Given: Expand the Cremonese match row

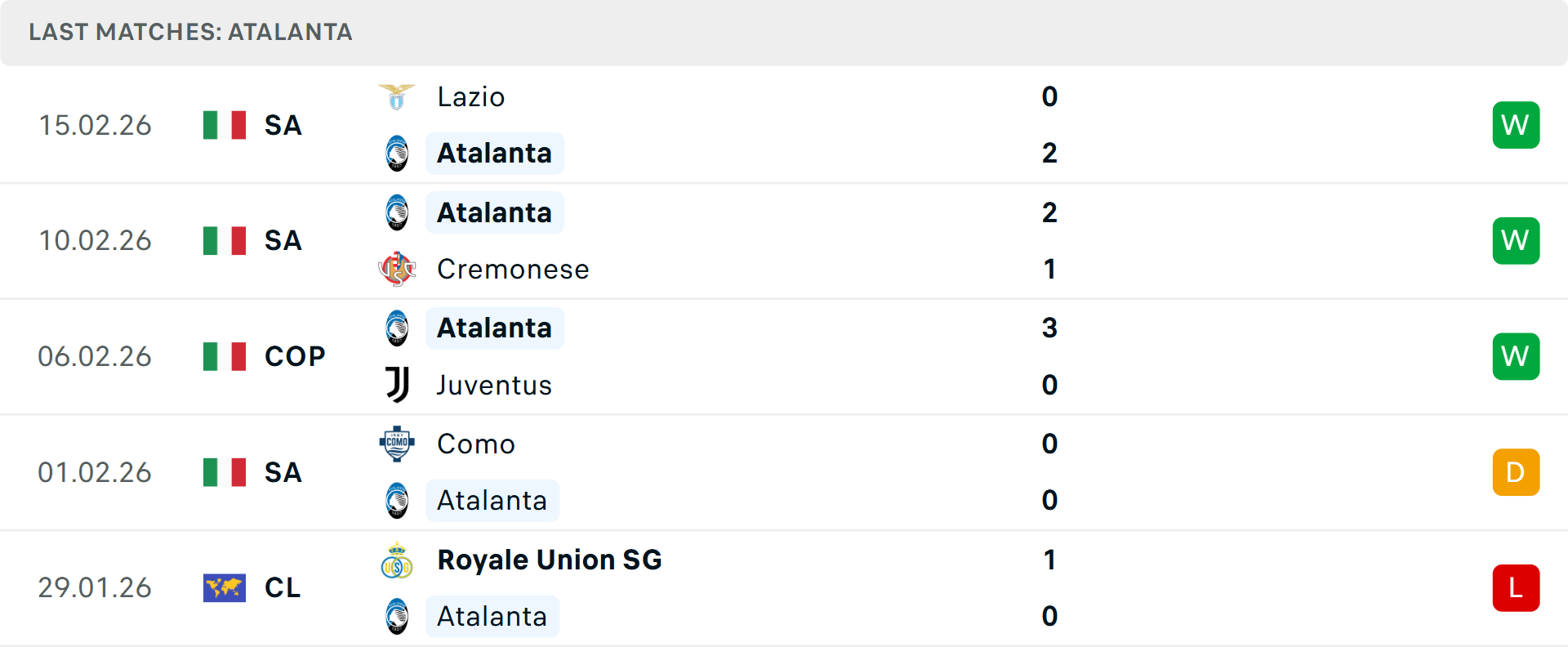Looking at the screenshot, I should (784, 240).
